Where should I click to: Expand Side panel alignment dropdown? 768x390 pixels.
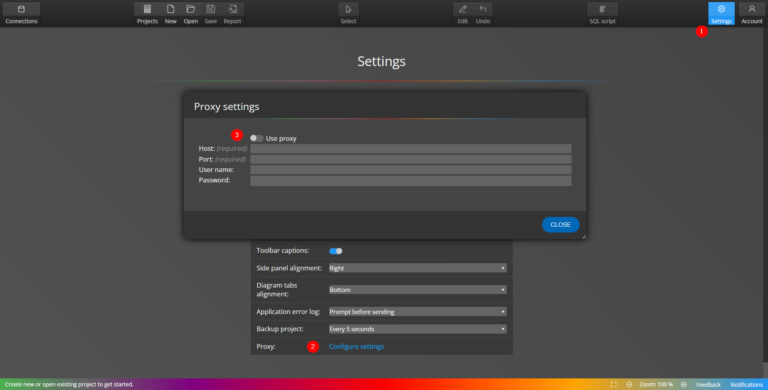pyautogui.click(x=417, y=268)
